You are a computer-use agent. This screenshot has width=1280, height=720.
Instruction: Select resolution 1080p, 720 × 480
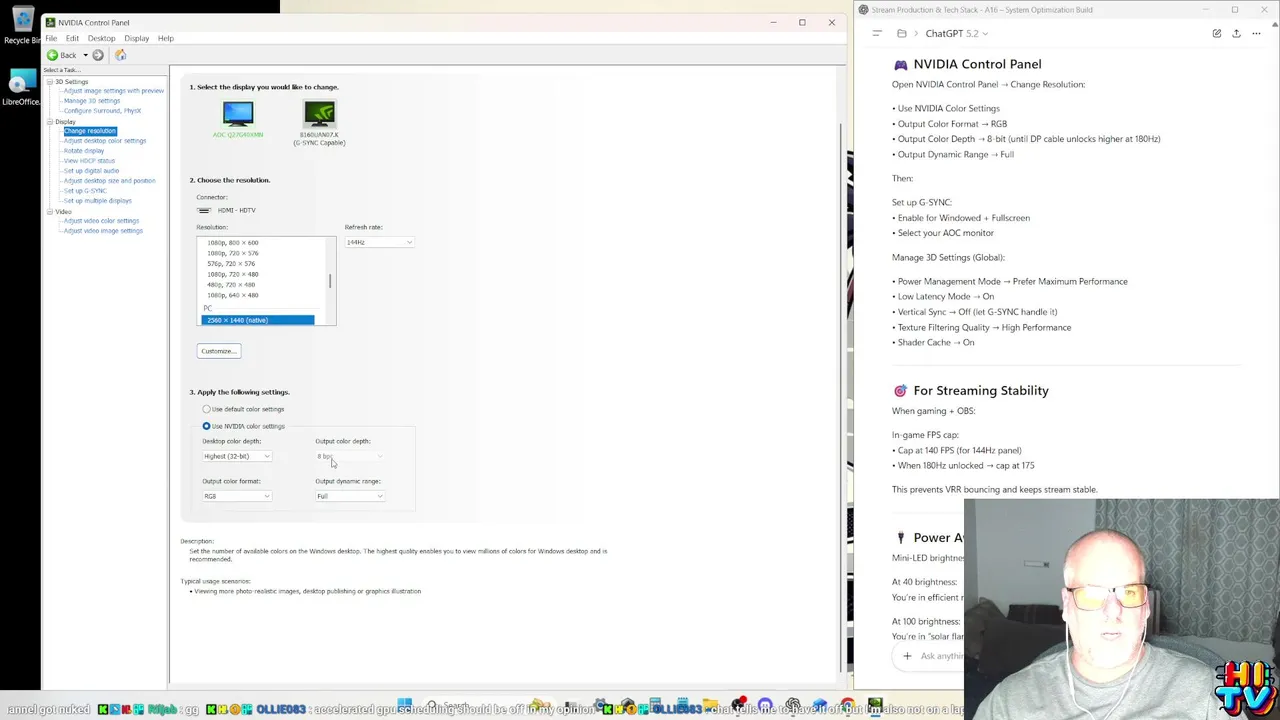coord(232,274)
